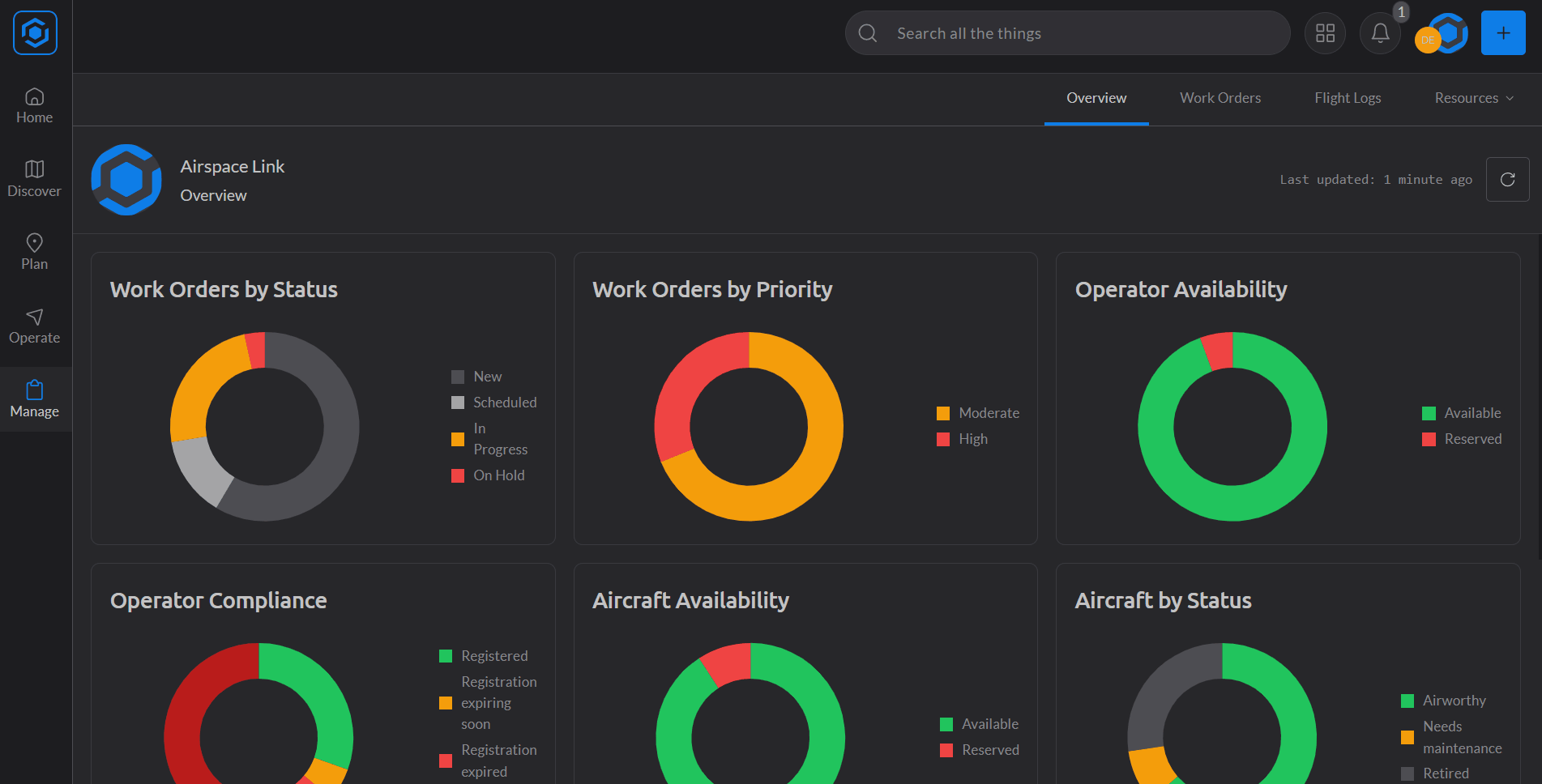Open the Operate section
Viewport: 1542px width, 784px height.
(35, 326)
